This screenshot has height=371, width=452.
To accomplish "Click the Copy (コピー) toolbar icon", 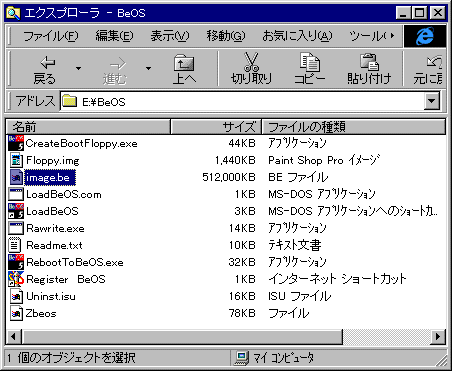I will [x=310, y=62].
